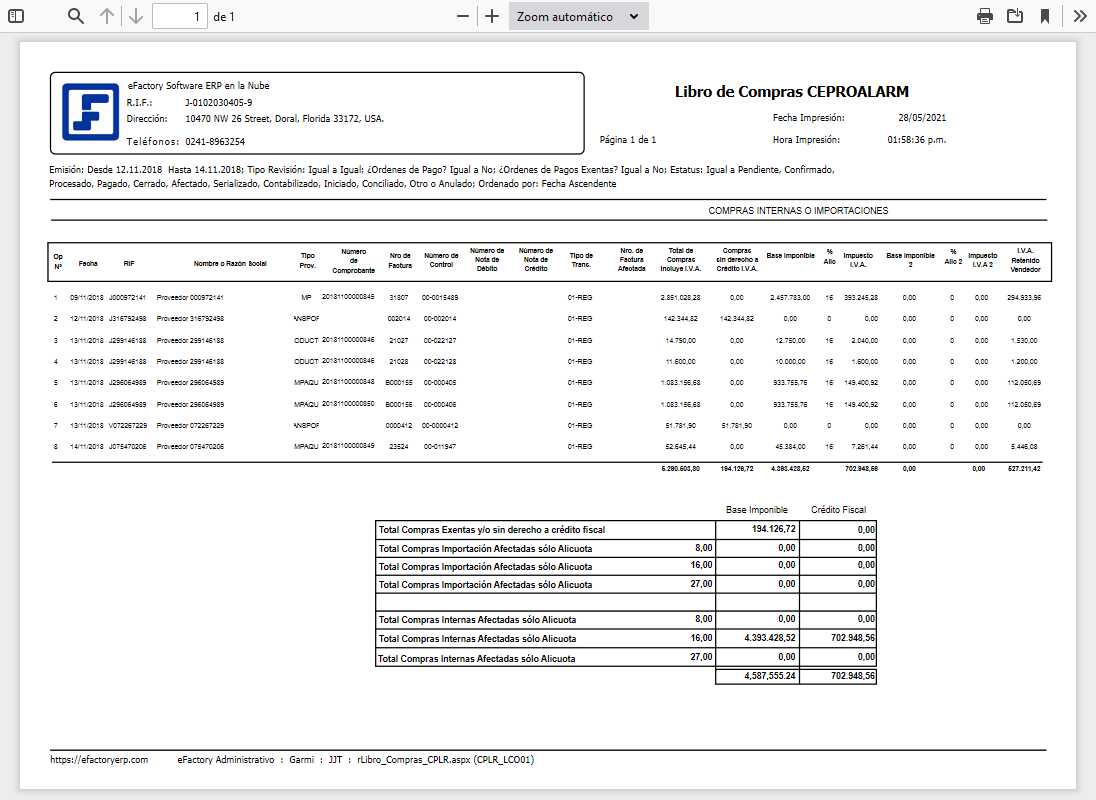The image size is (1096, 800).
Task: Click the Libro de Compras CEPROALARM title
Action: click(x=792, y=92)
